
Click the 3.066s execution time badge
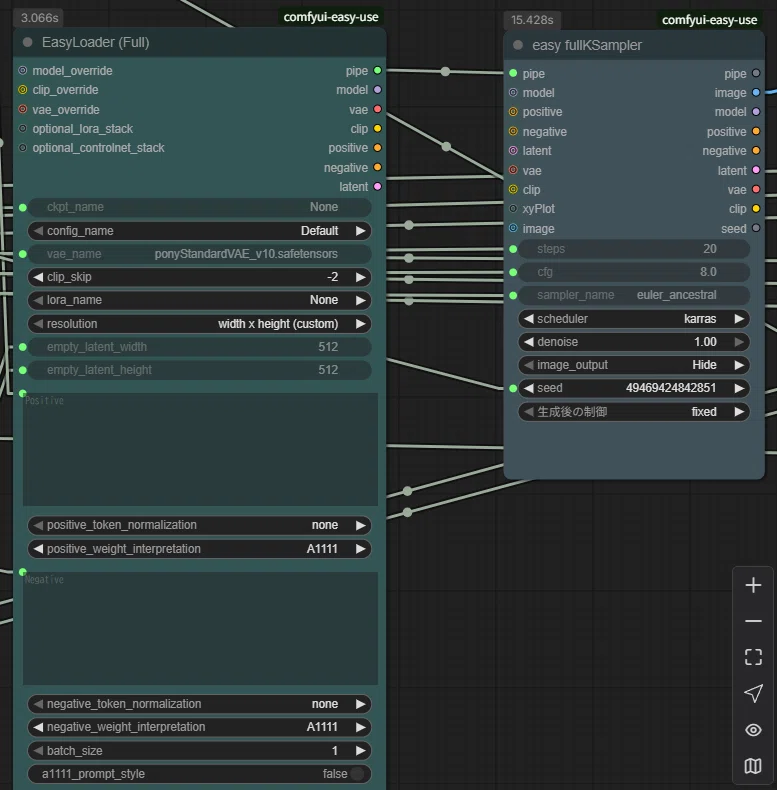(39, 18)
